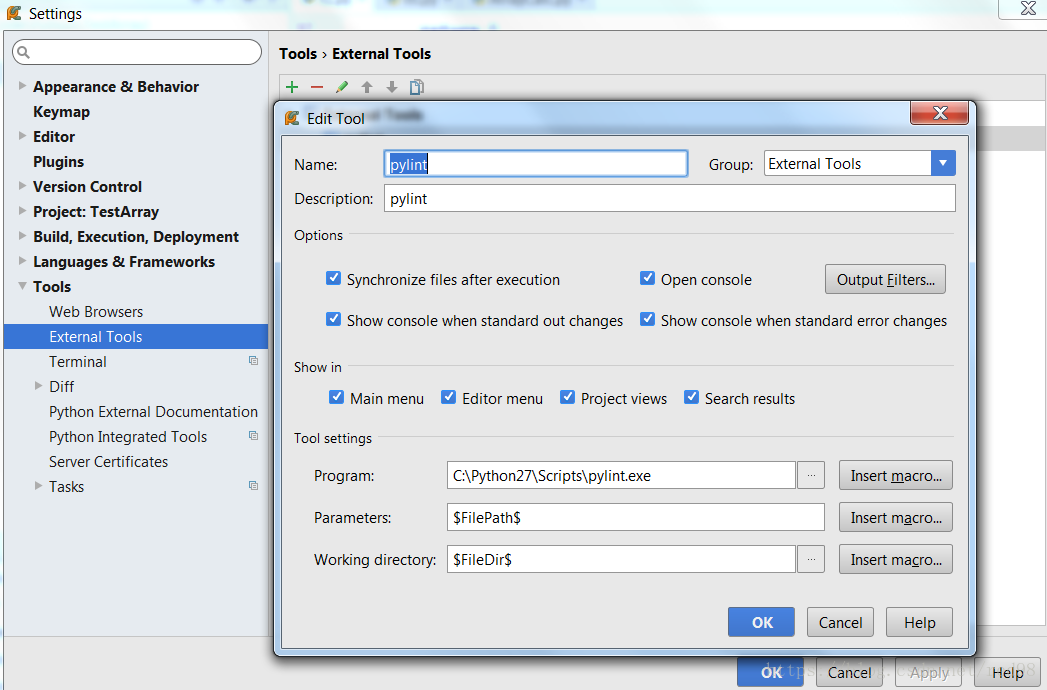This screenshot has width=1047, height=690.
Task: Uncheck Synchronize files after execution
Action: pyautogui.click(x=333, y=278)
